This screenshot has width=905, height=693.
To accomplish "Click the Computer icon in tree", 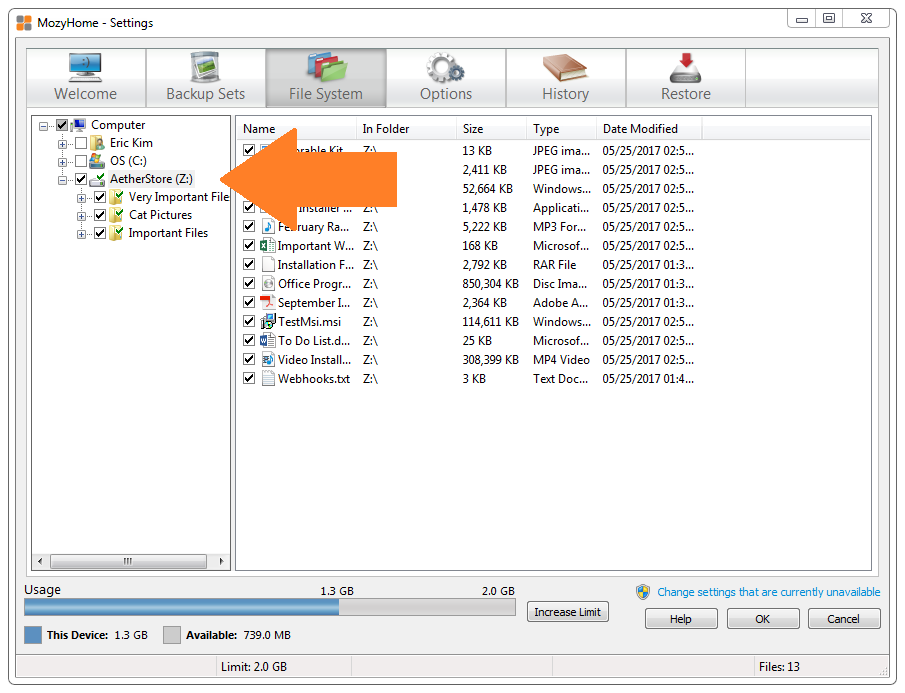I will click(79, 125).
